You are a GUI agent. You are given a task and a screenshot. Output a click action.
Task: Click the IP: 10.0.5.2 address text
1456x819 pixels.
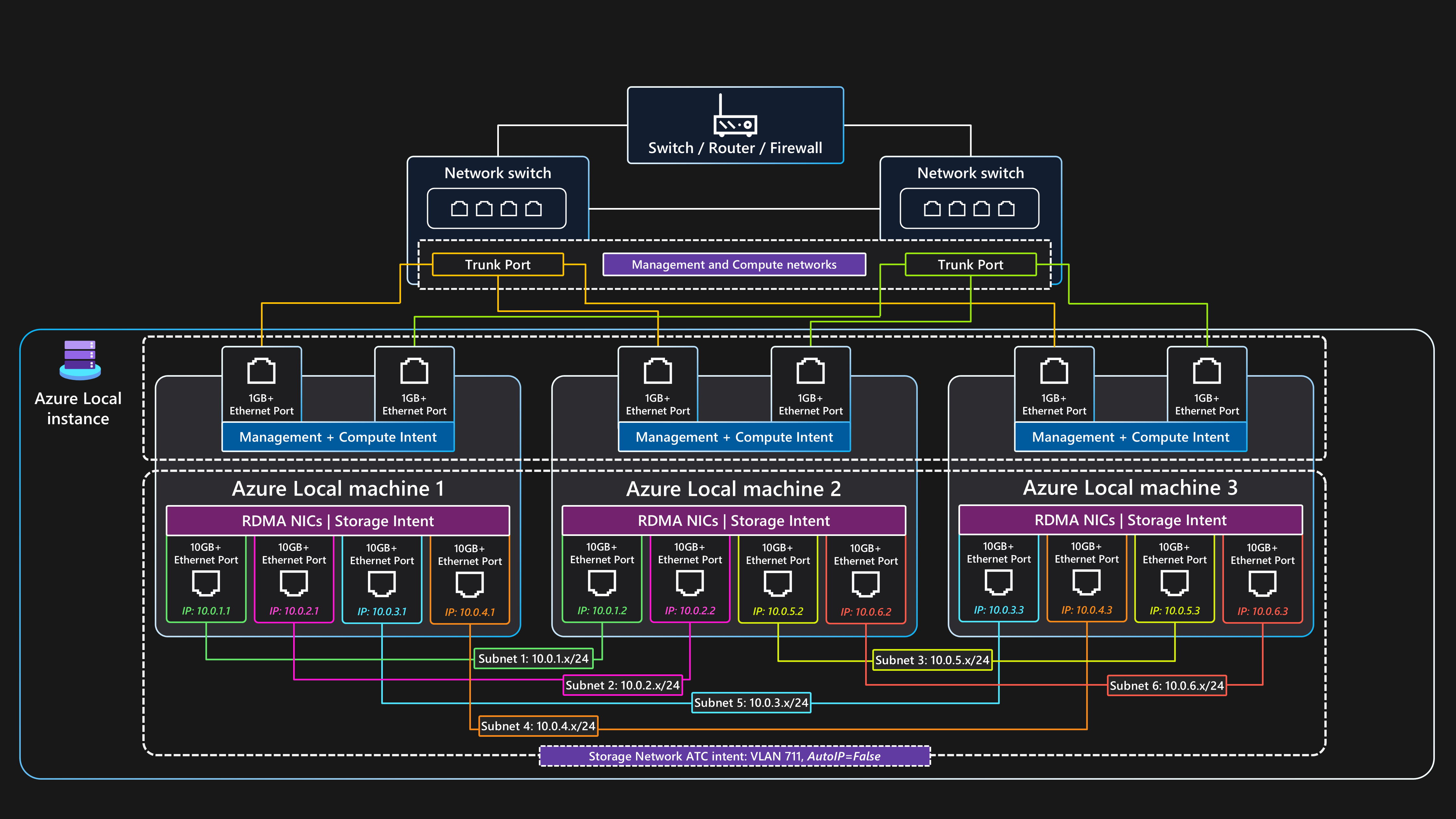coord(778,612)
